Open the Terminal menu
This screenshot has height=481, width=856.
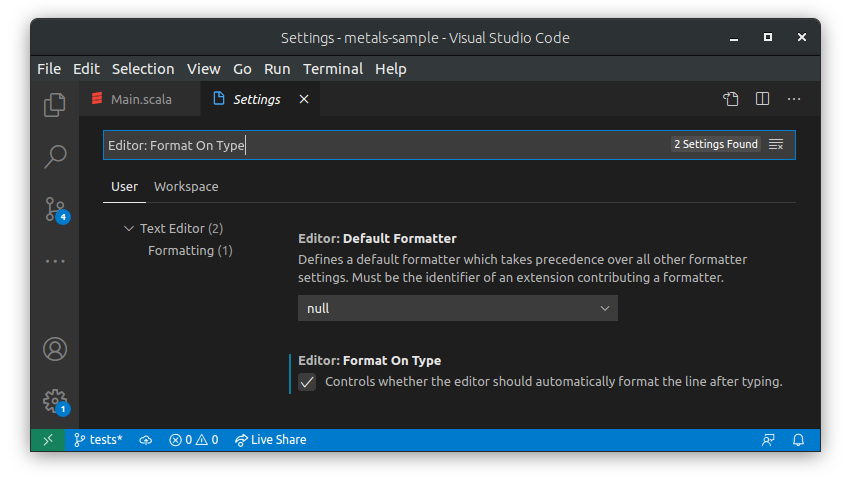[x=333, y=69]
